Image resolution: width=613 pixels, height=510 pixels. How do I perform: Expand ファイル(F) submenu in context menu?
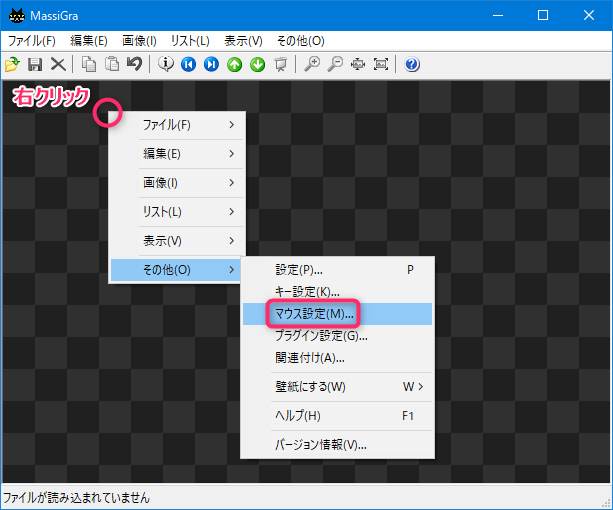tap(178, 125)
